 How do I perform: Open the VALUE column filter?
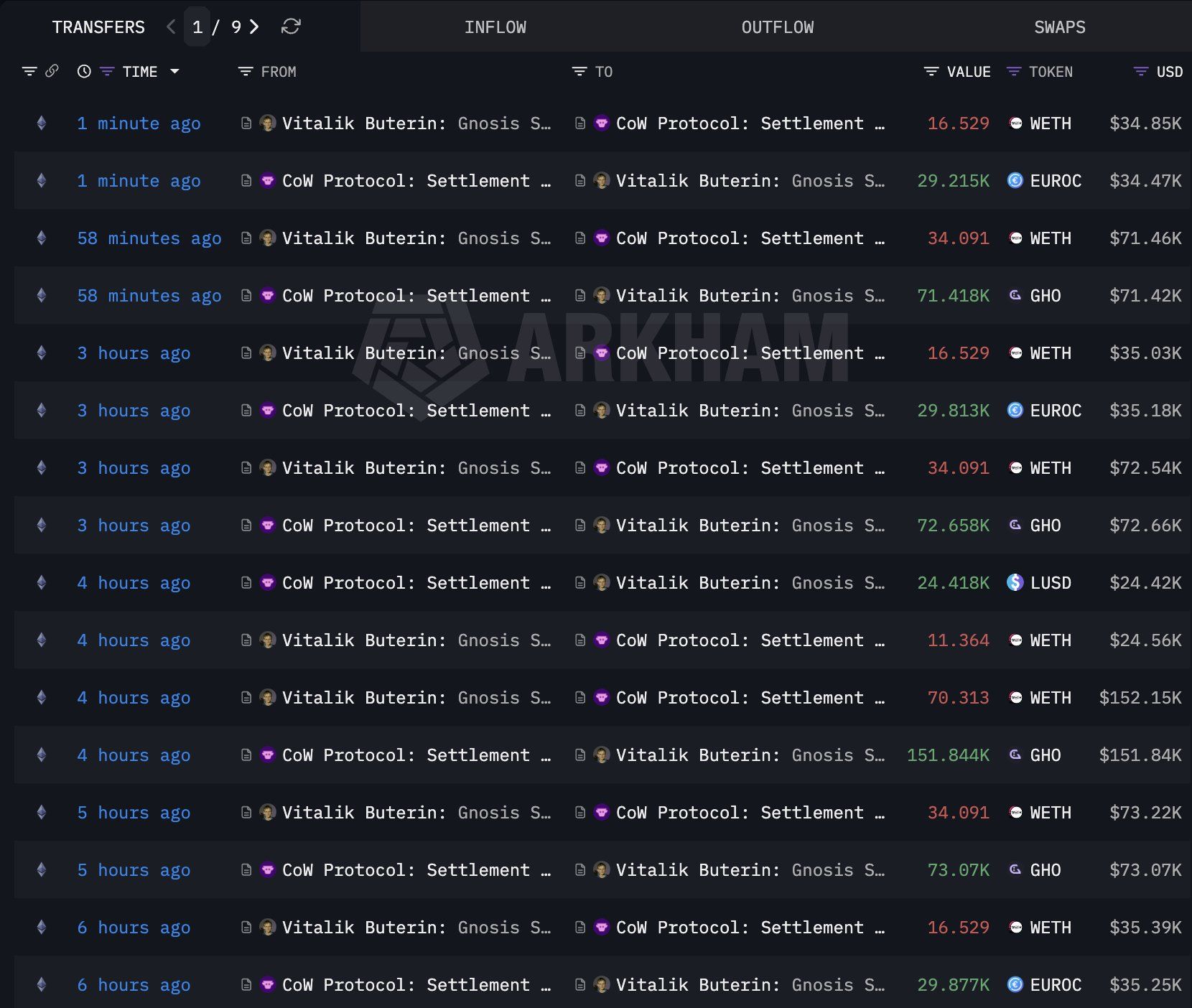[x=930, y=71]
